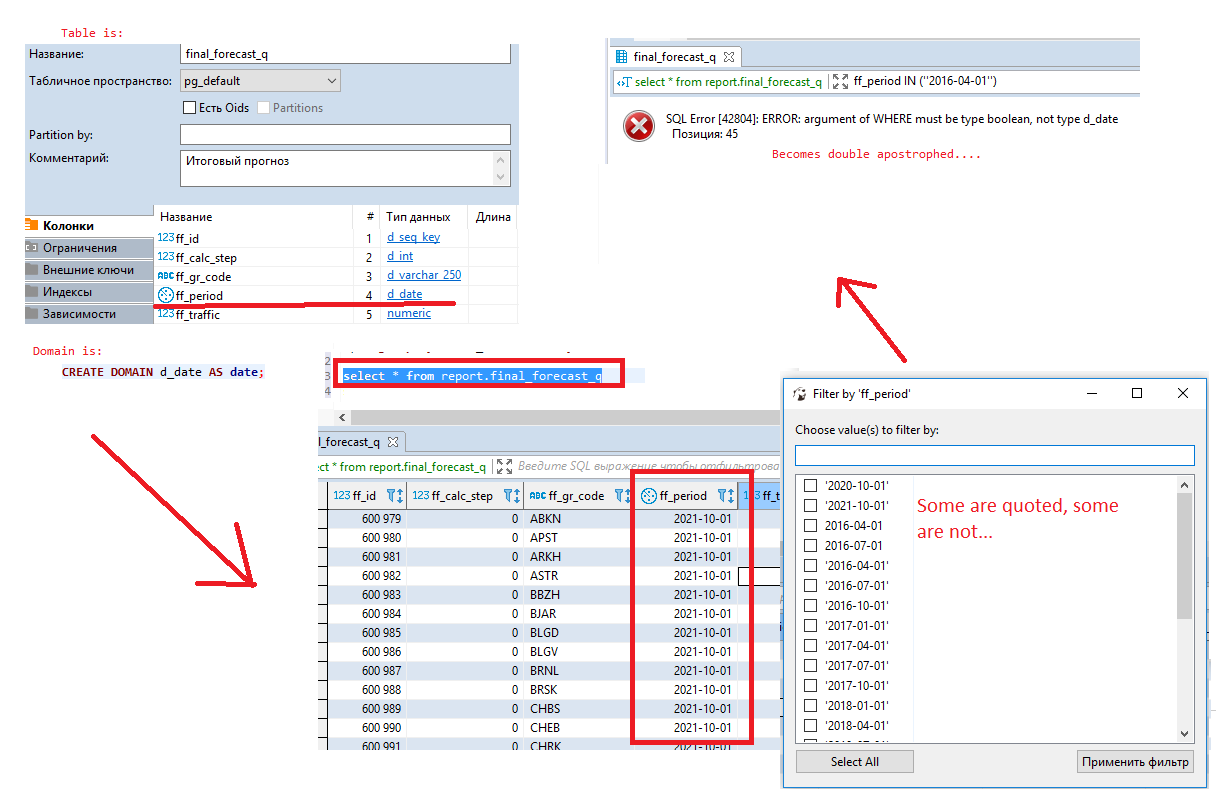1216x796 pixels.
Task: Click the folder icon next to Ограничения
Action: (x=32, y=247)
